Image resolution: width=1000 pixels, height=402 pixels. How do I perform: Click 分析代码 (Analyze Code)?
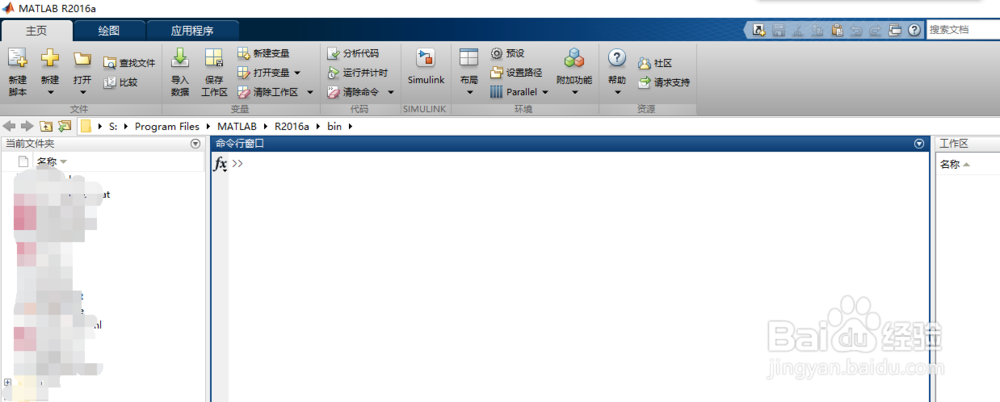(x=353, y=53)
